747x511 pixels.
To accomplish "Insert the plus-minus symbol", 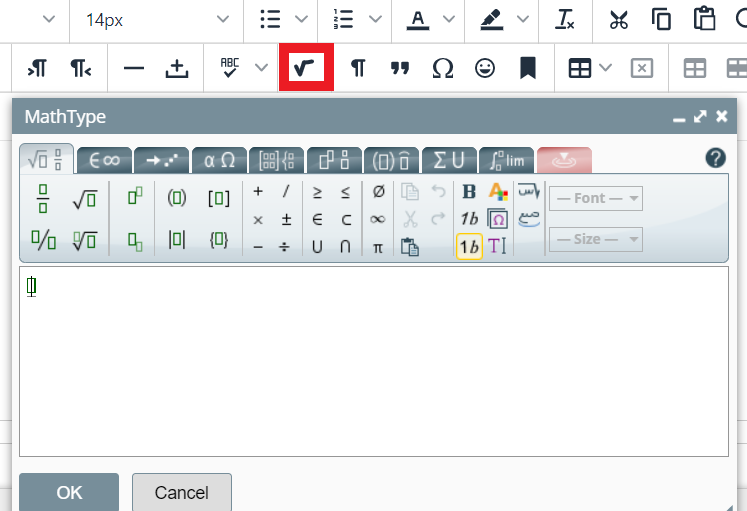I will tap(286, 219).
